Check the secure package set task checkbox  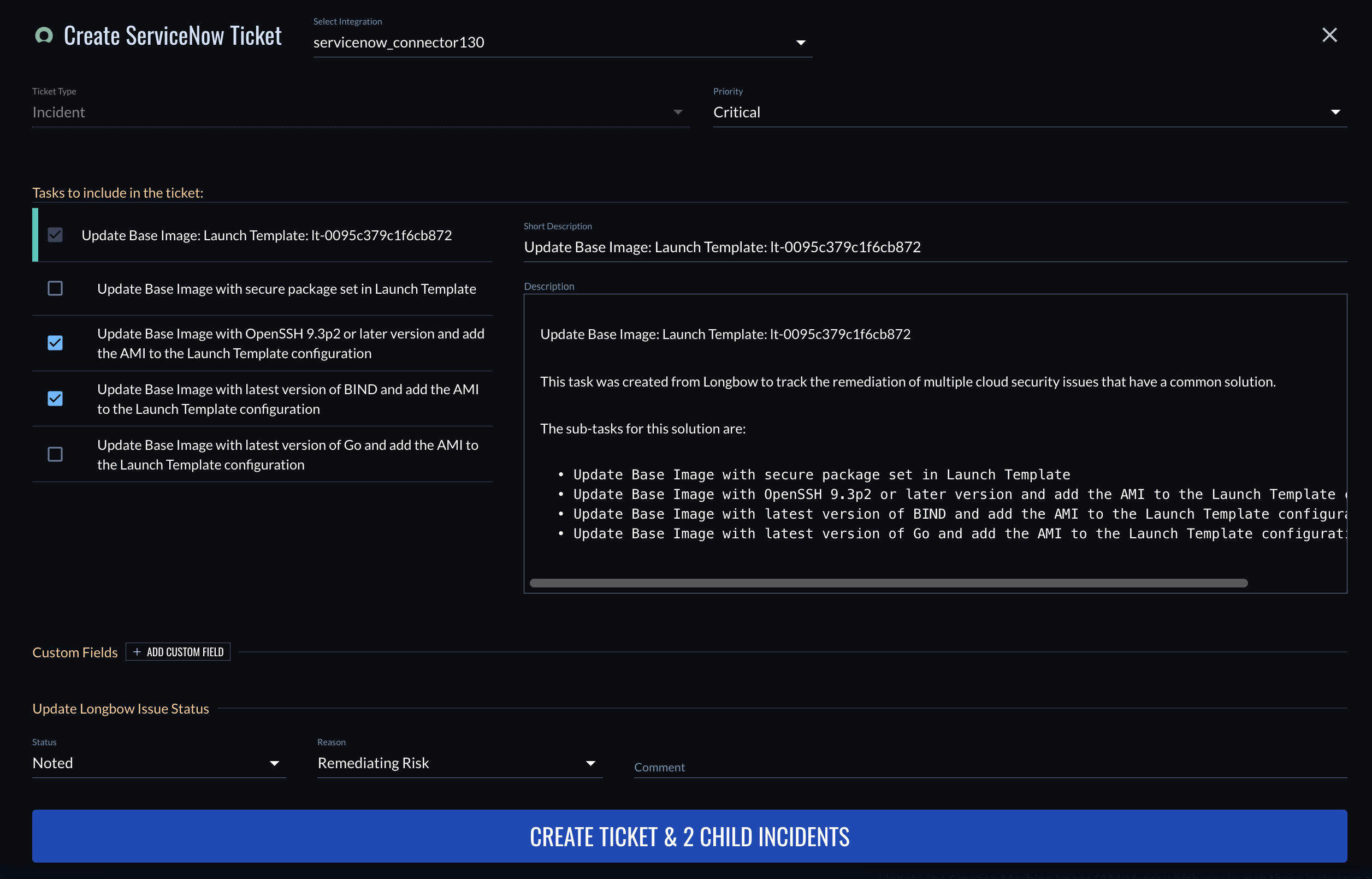pyautogui.click(x=55, y=288)
